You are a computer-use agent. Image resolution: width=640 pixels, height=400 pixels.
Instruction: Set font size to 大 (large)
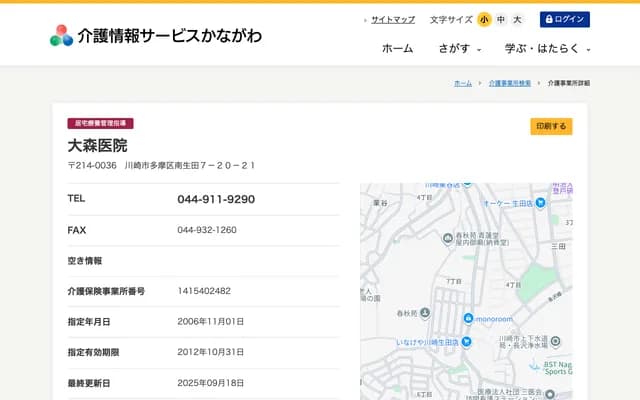[x=517, y=19]
